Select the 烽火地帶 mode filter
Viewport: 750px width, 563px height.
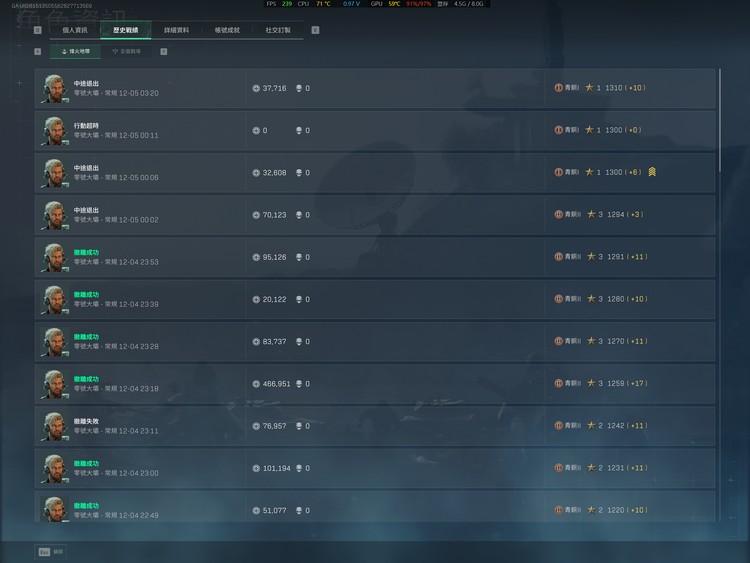[x=75, y=51]
